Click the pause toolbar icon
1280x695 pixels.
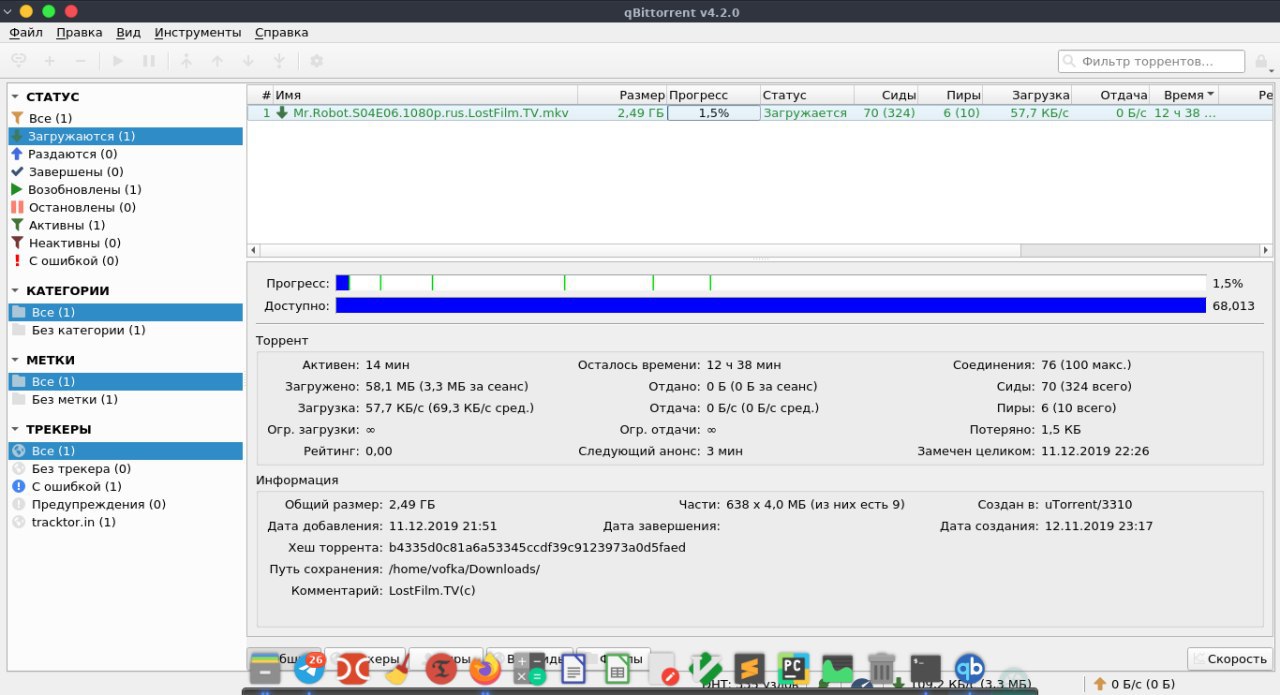point(149,61)
